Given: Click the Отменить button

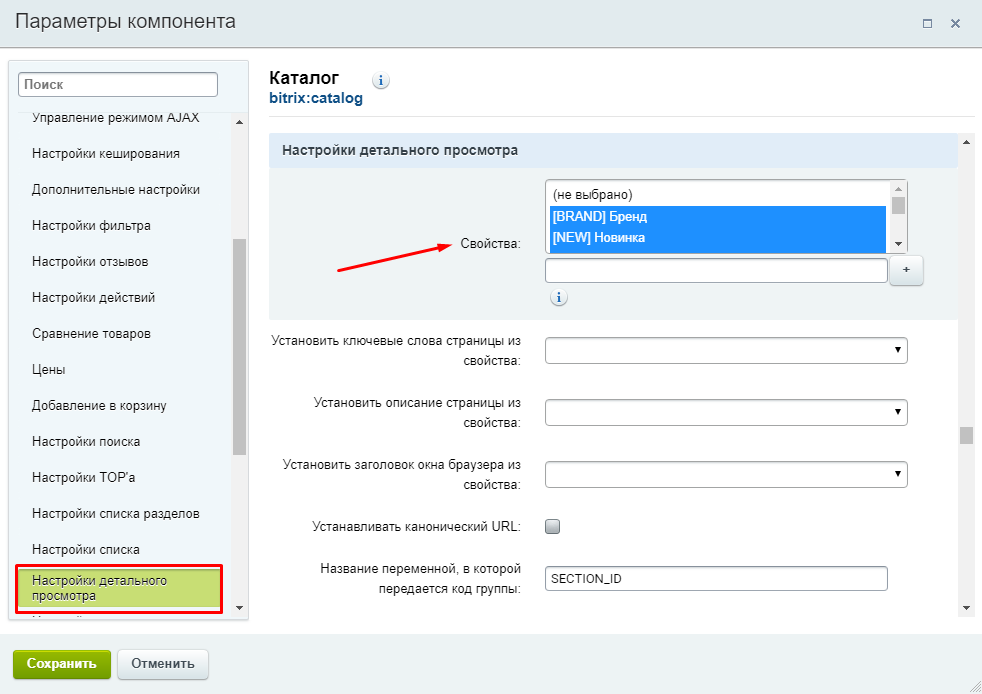Looking at the screenshot, I should [x=163, y=664].
